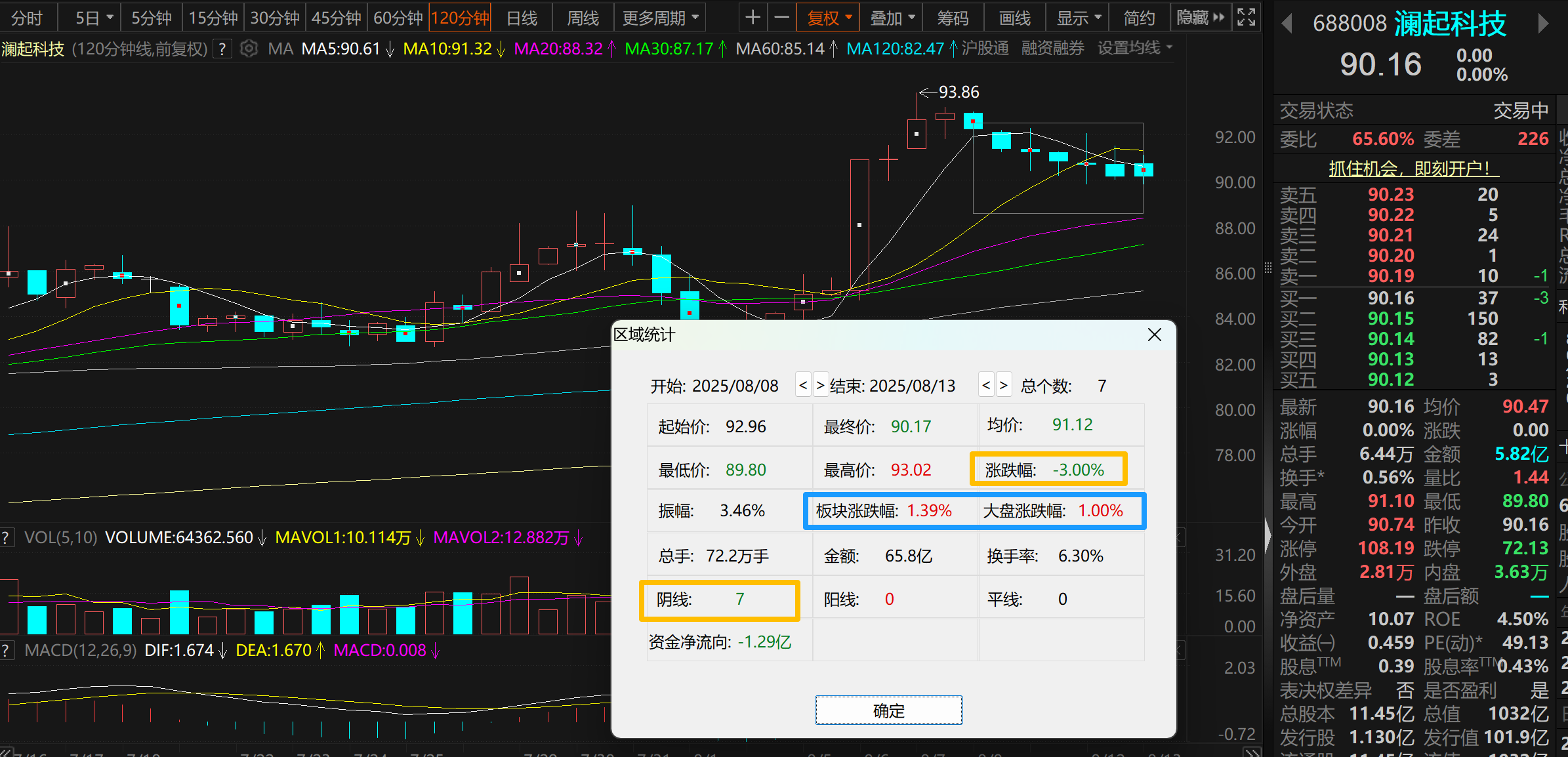Viewport: 1568px width, 757px height.
Task: Switch to 日线 daily tab
Action: (x=522, y=18)
